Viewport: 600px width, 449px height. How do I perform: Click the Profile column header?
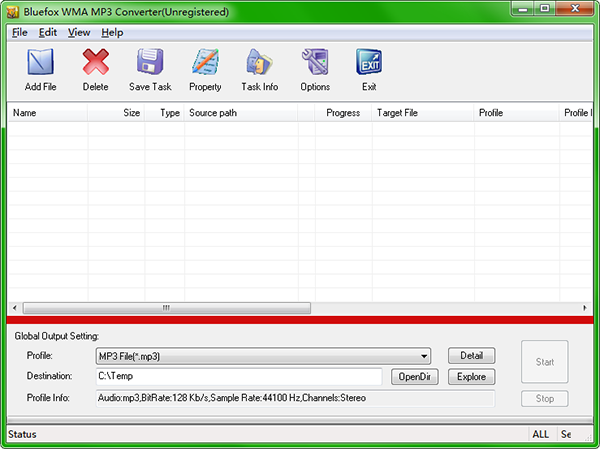(517, 113)
